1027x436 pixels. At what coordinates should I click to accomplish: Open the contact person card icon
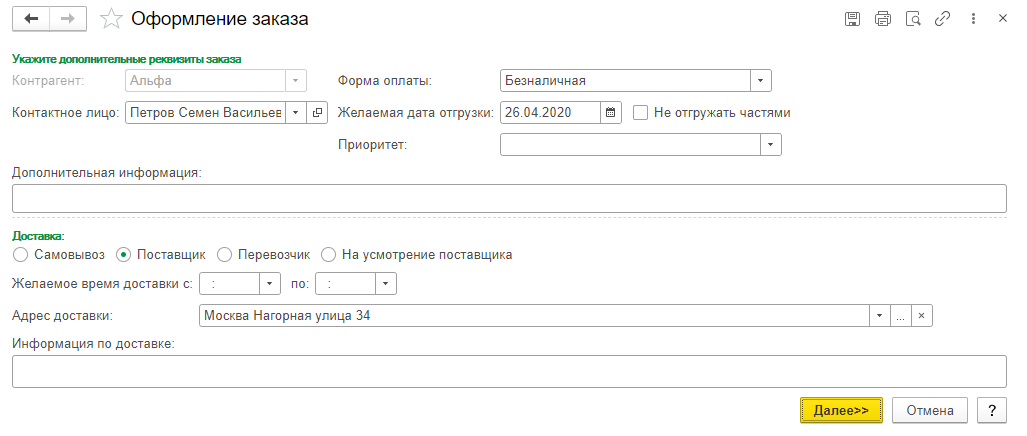pos(317,113)
